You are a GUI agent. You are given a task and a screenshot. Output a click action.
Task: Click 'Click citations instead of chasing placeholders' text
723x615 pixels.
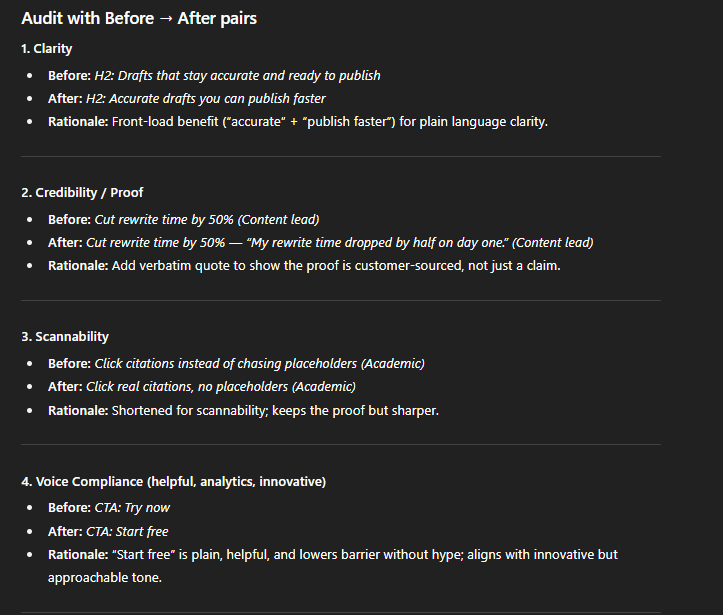click(x=225, y=364)
